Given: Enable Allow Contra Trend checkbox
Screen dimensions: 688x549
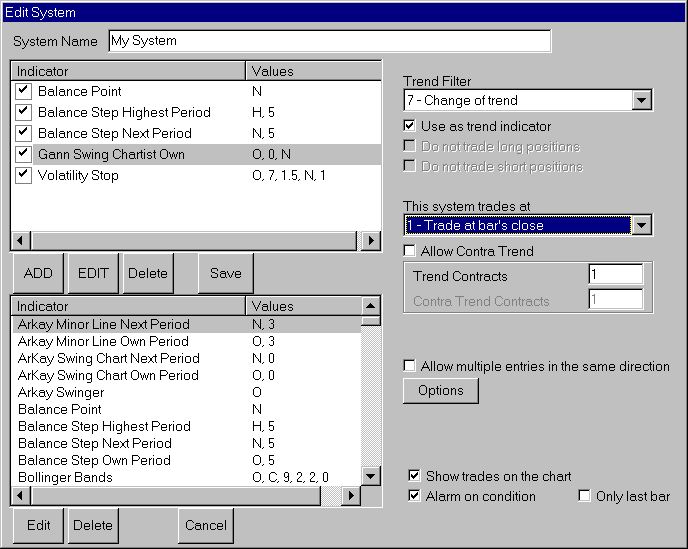Looking at the screenshot, I should (x=409, y=251).
